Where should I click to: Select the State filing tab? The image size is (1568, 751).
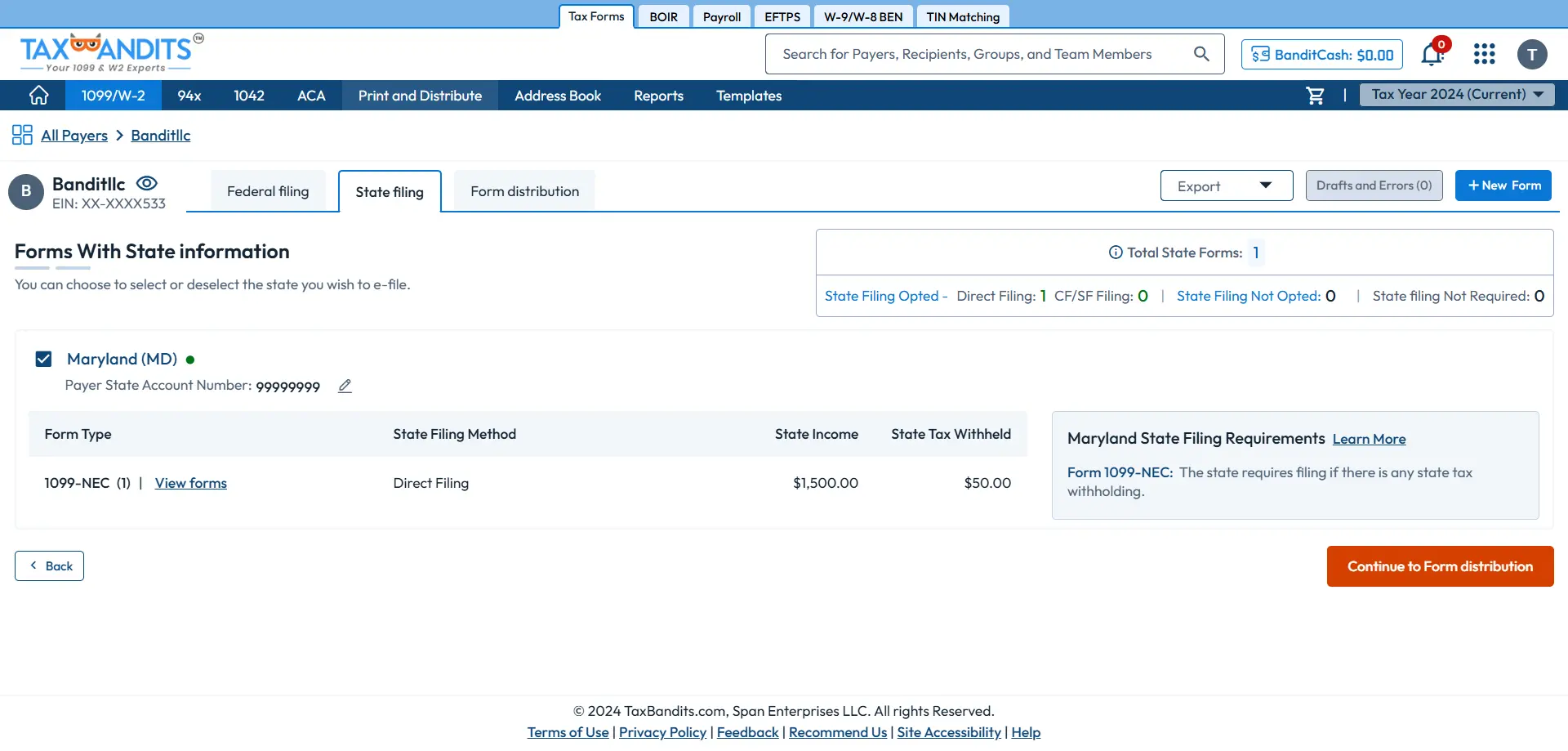(x=390, y=191)
